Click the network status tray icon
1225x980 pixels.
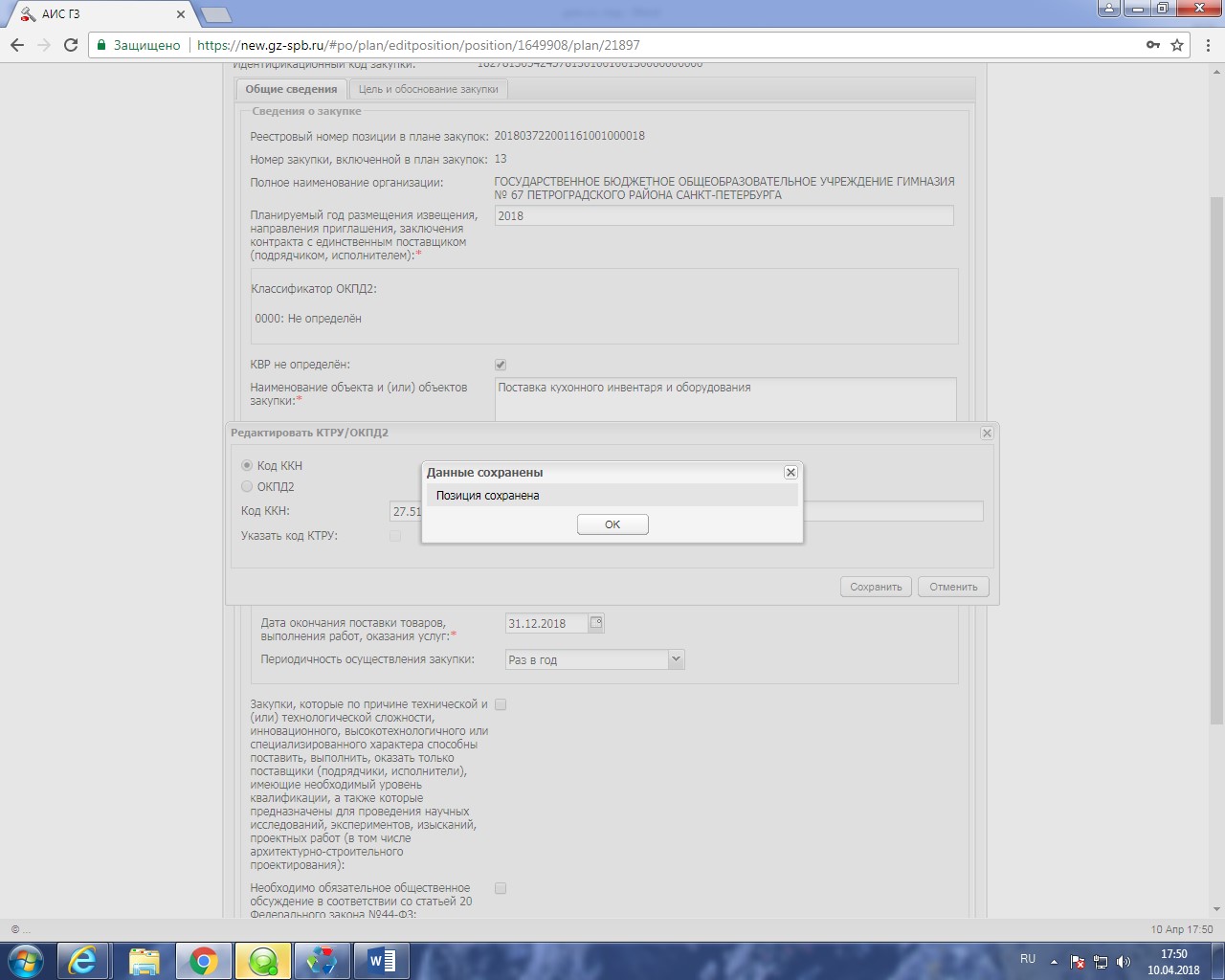[1101, 962]
